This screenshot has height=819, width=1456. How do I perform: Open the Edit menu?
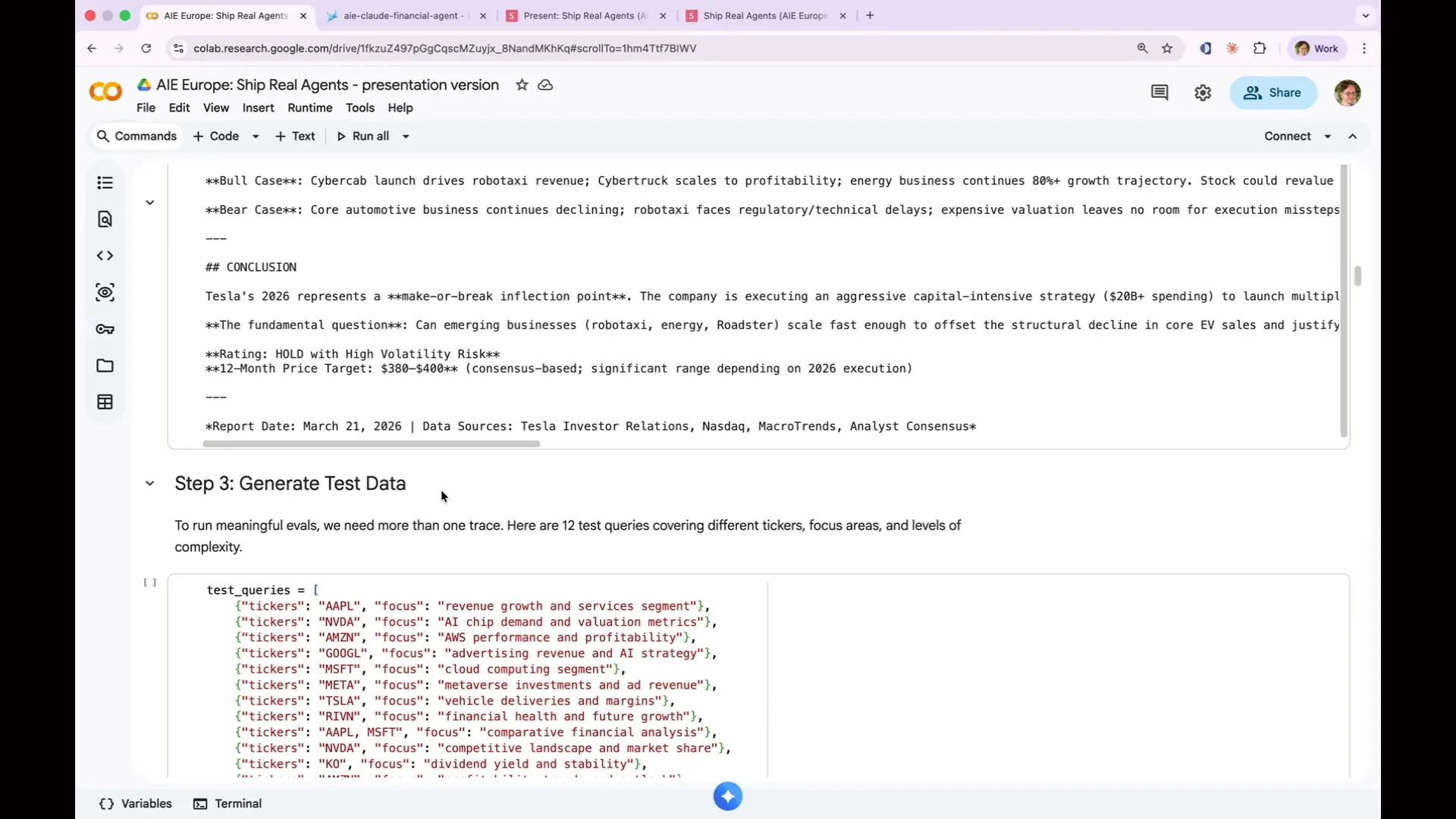tap(179, 108)
